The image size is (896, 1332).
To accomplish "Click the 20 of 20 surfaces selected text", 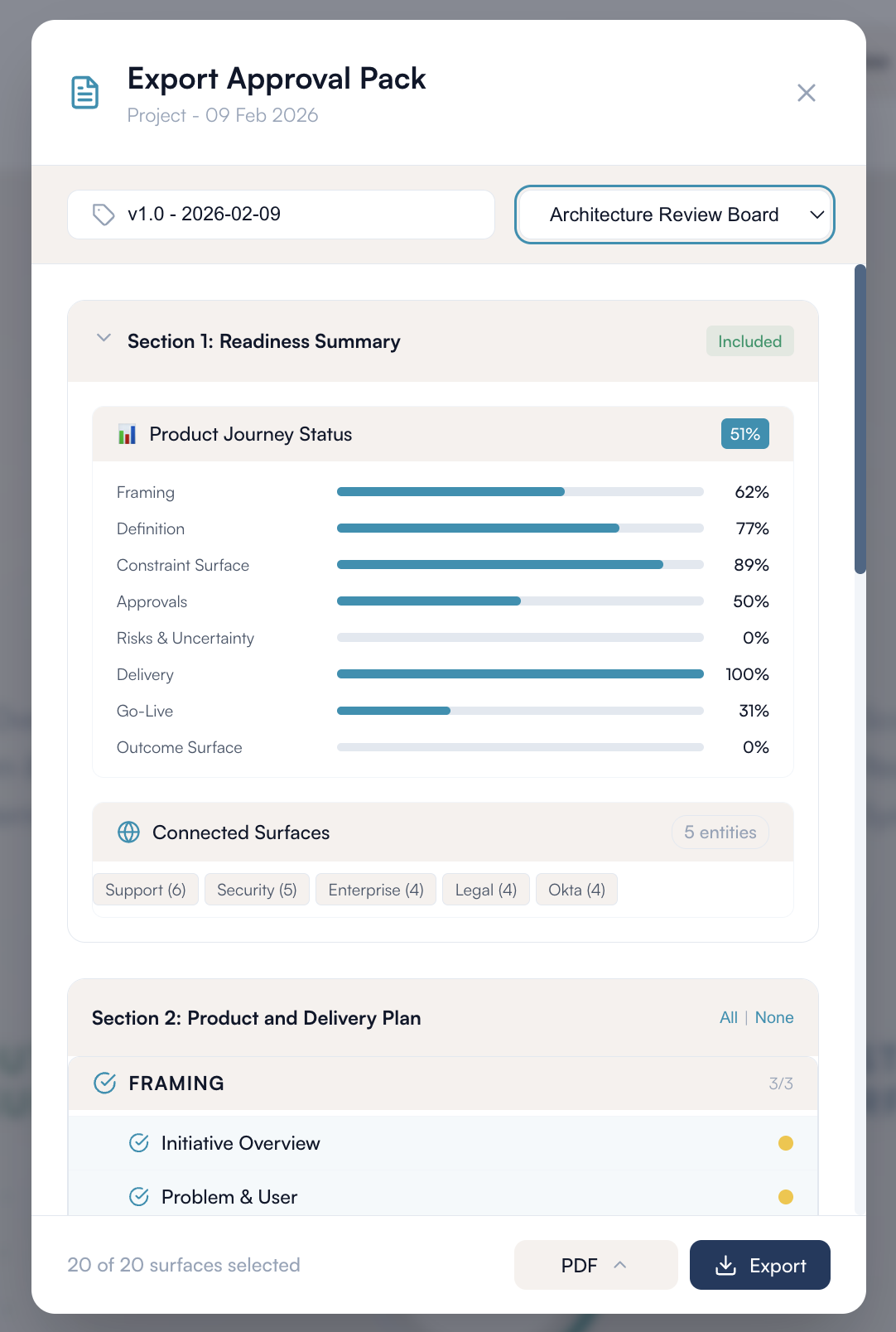I will pyautogui.click(x=184, y=1265).
